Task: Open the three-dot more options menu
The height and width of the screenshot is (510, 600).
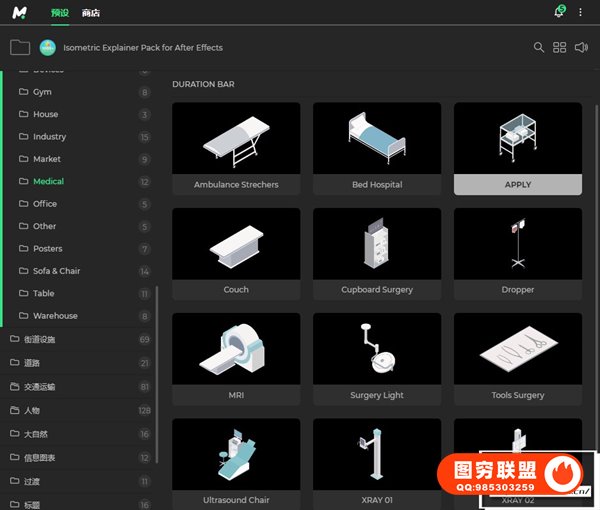Action: point(581,12)
